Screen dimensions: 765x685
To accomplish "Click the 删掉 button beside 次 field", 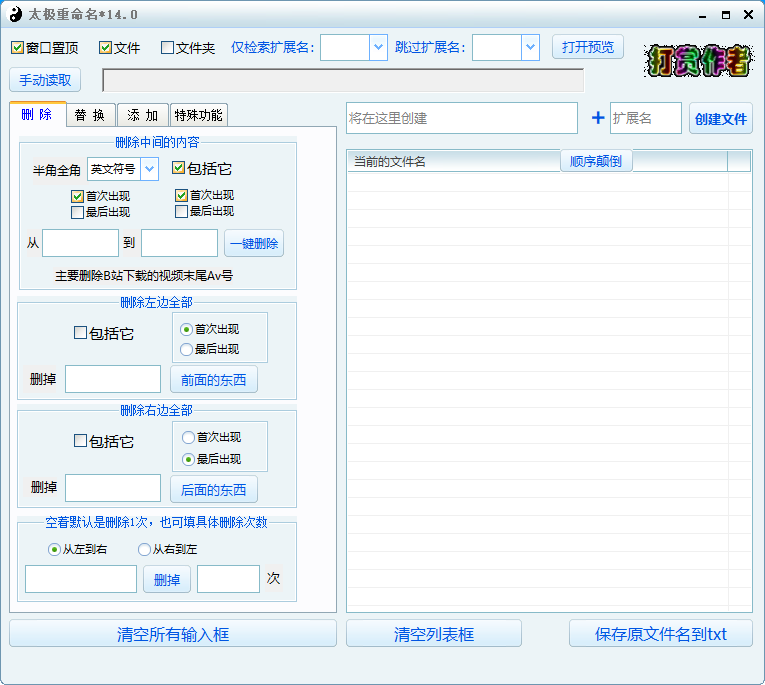I will point(167,579).
